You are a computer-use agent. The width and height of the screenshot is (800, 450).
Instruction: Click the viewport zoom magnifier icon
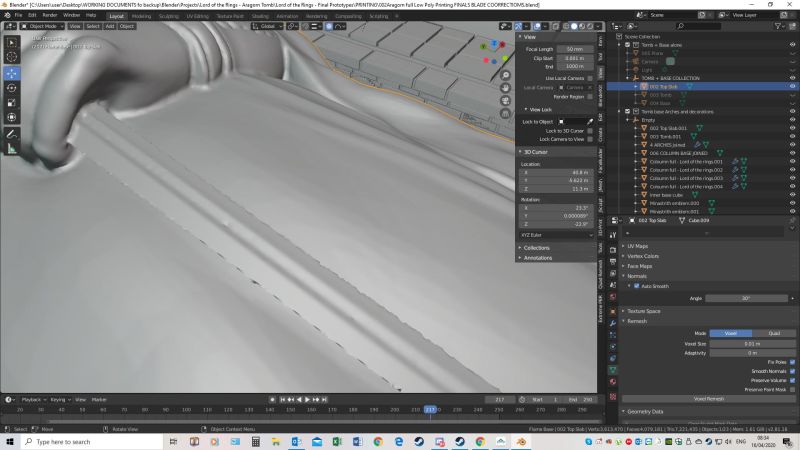[x=505, y=76]
